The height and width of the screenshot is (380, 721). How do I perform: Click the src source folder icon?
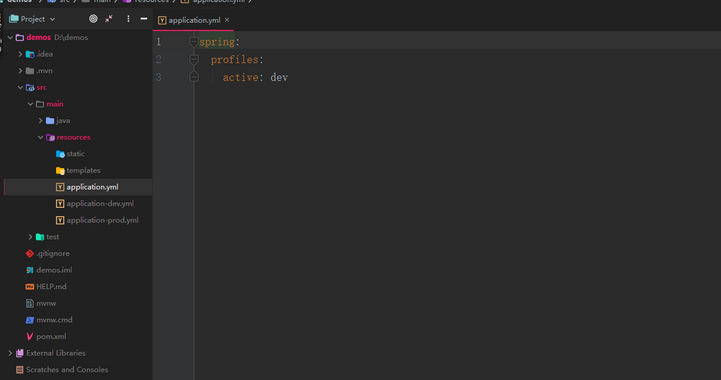click(30, 87)
